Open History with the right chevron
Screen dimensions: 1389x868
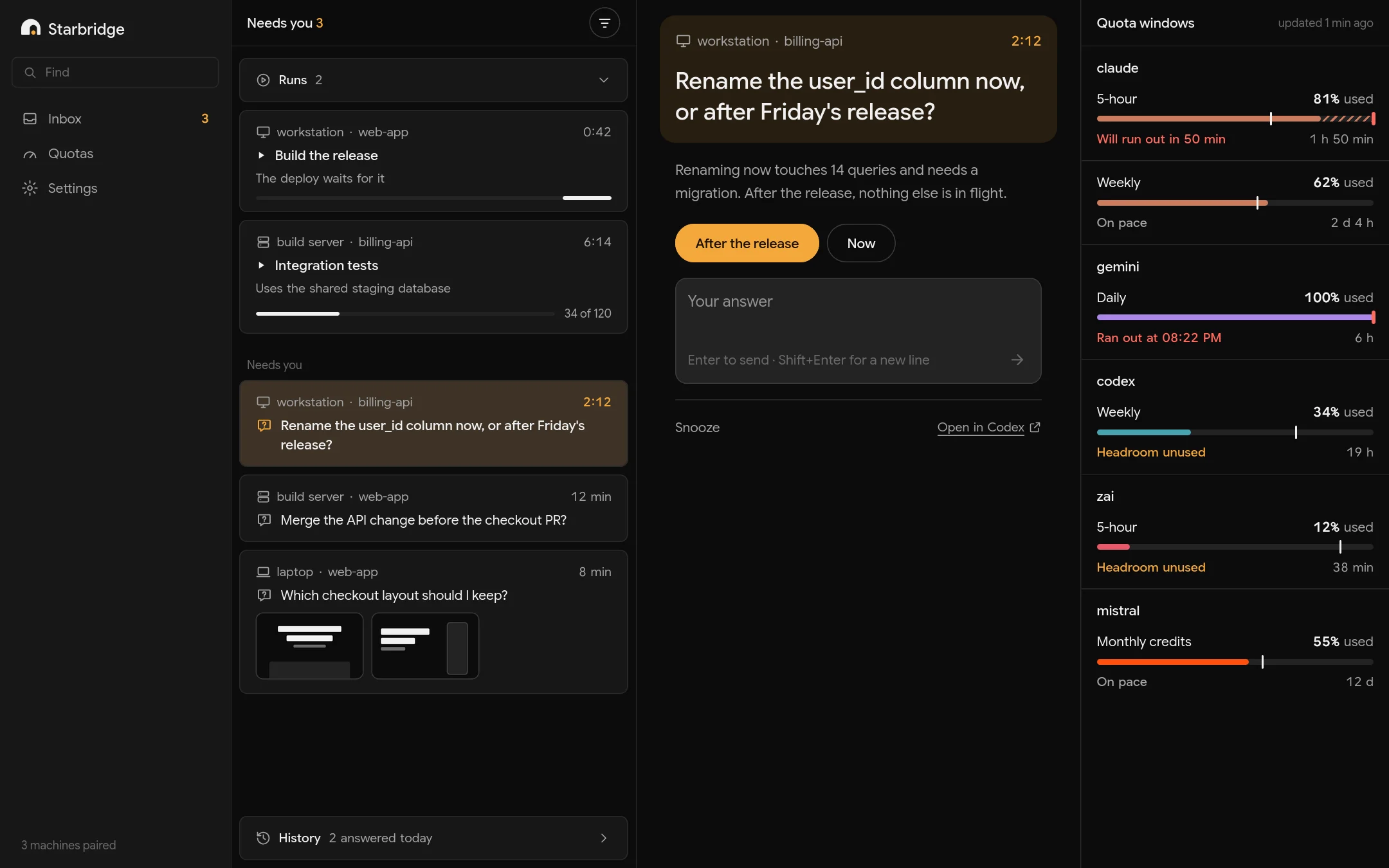point(604,838)
